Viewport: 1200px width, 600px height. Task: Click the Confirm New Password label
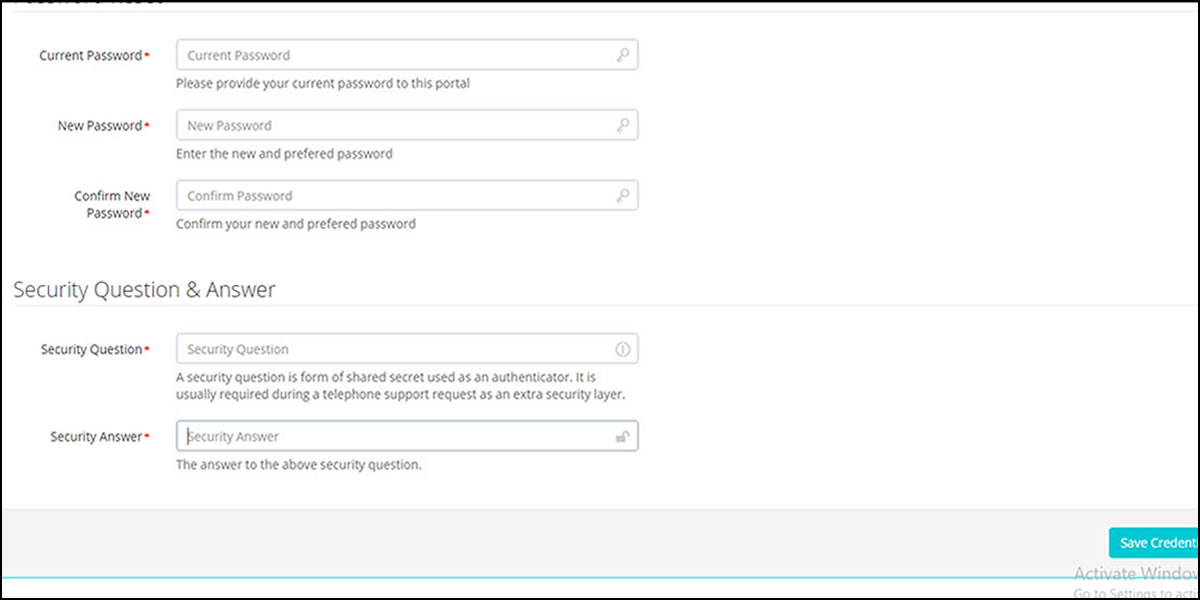point(112,204)
